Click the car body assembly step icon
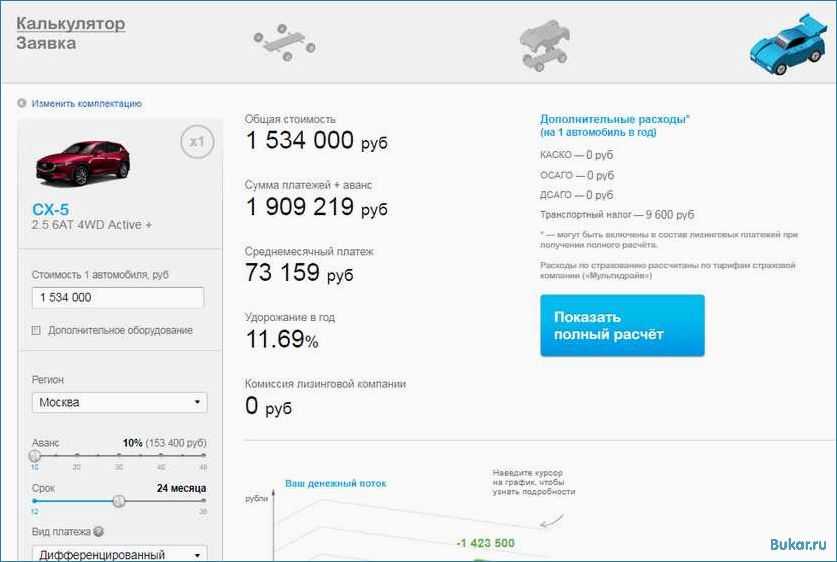 [544, 46]
